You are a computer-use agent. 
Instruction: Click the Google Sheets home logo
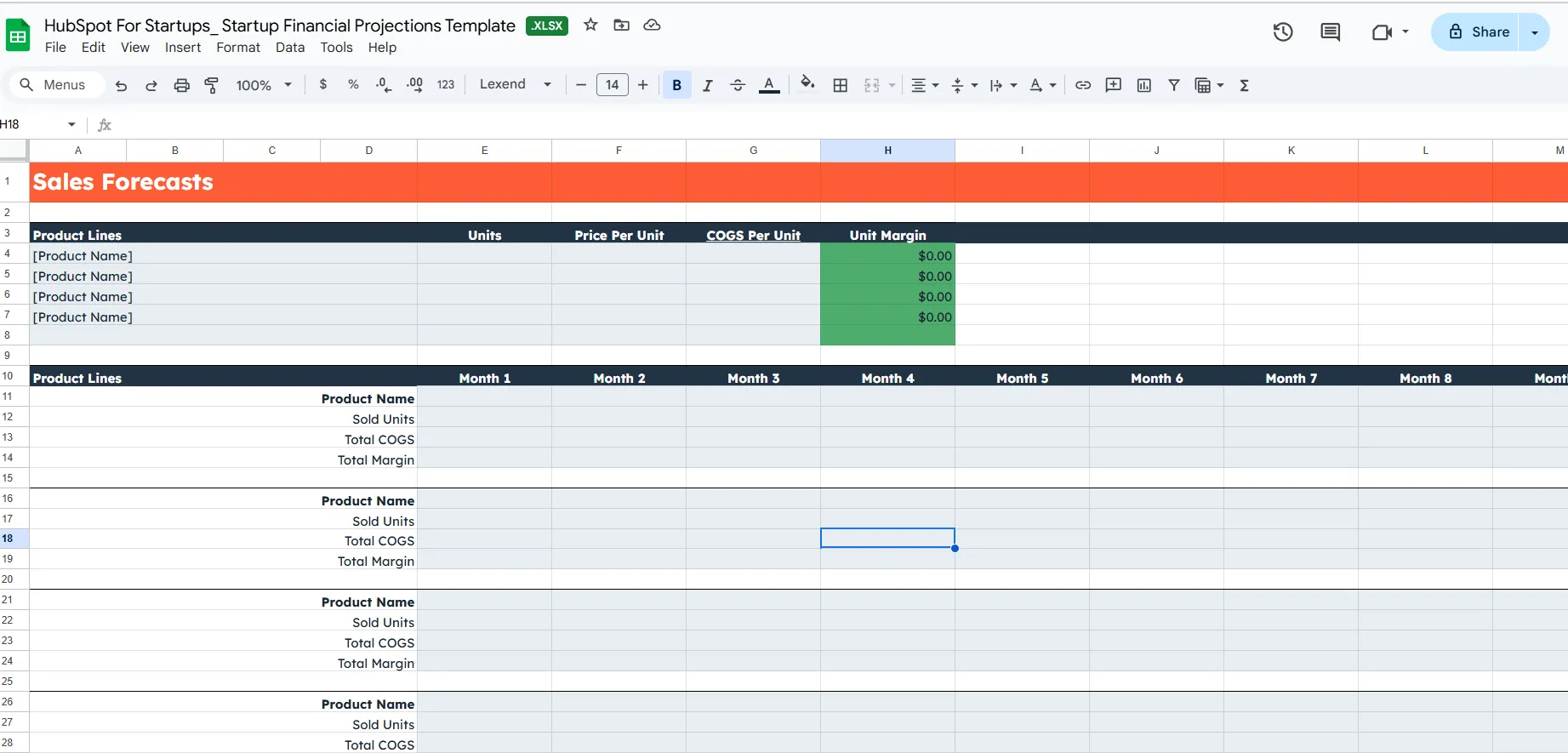coord(18,36)
